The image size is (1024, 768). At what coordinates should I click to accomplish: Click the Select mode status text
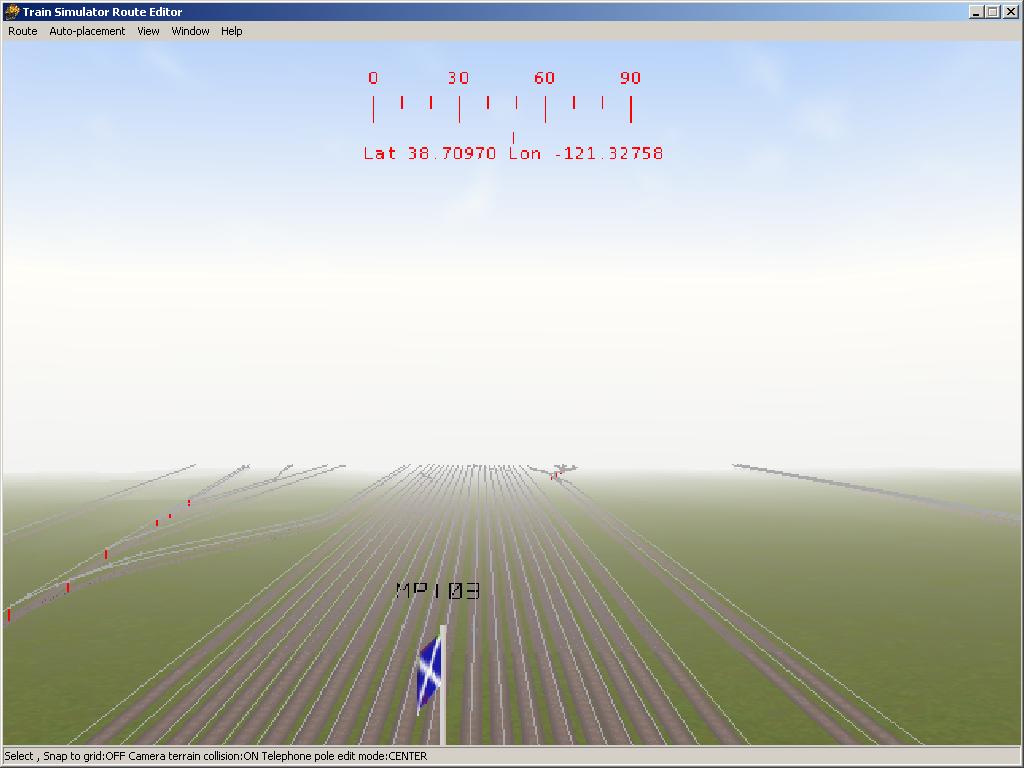tap(19, 756)
